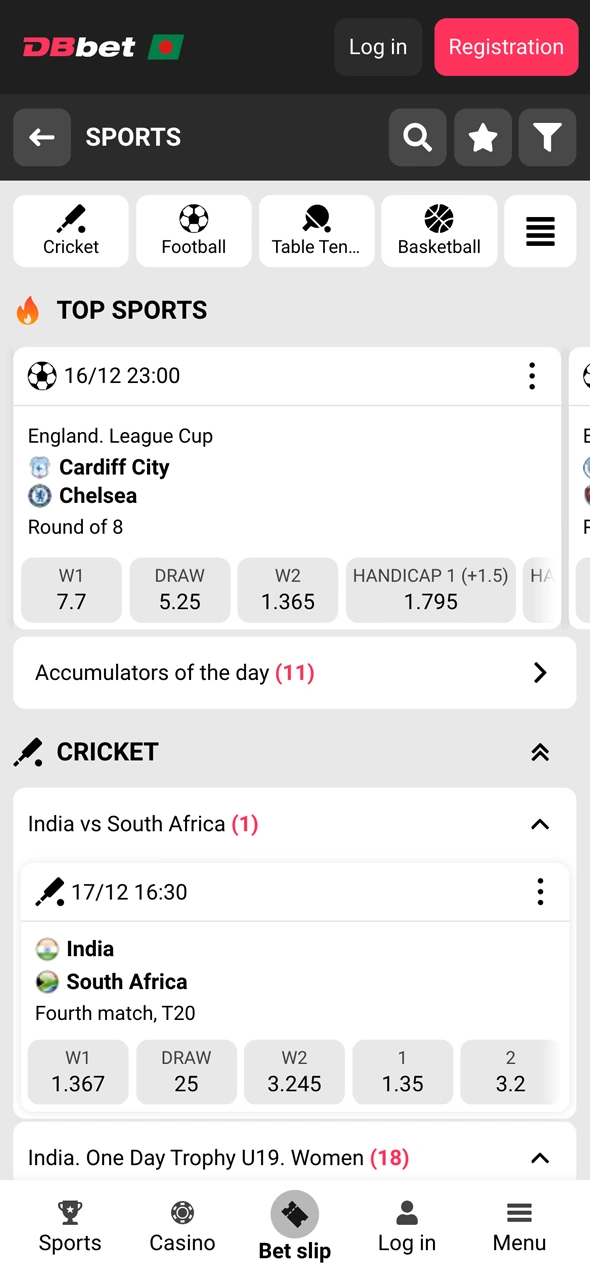This screenshot has width=590, height=1280.
Task: Open the Football category
Action: [x=193, y=231]
